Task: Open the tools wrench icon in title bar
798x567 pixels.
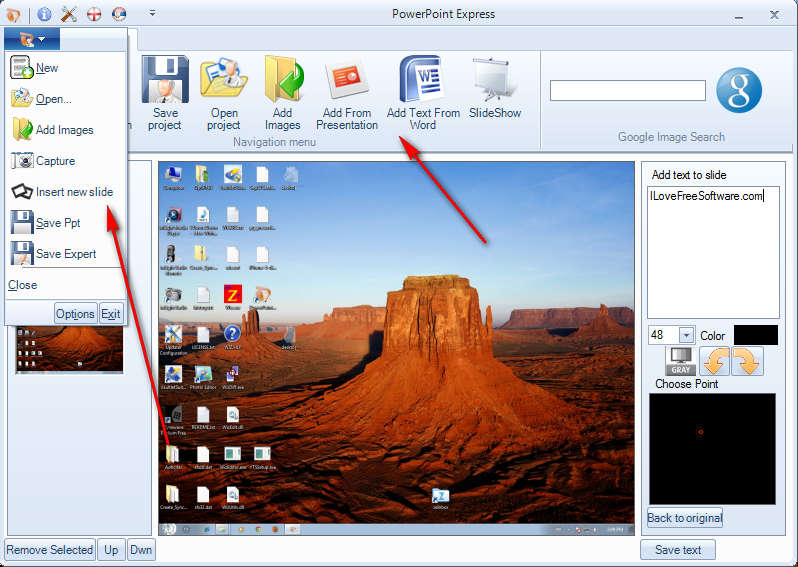Action: coord(69,14)
